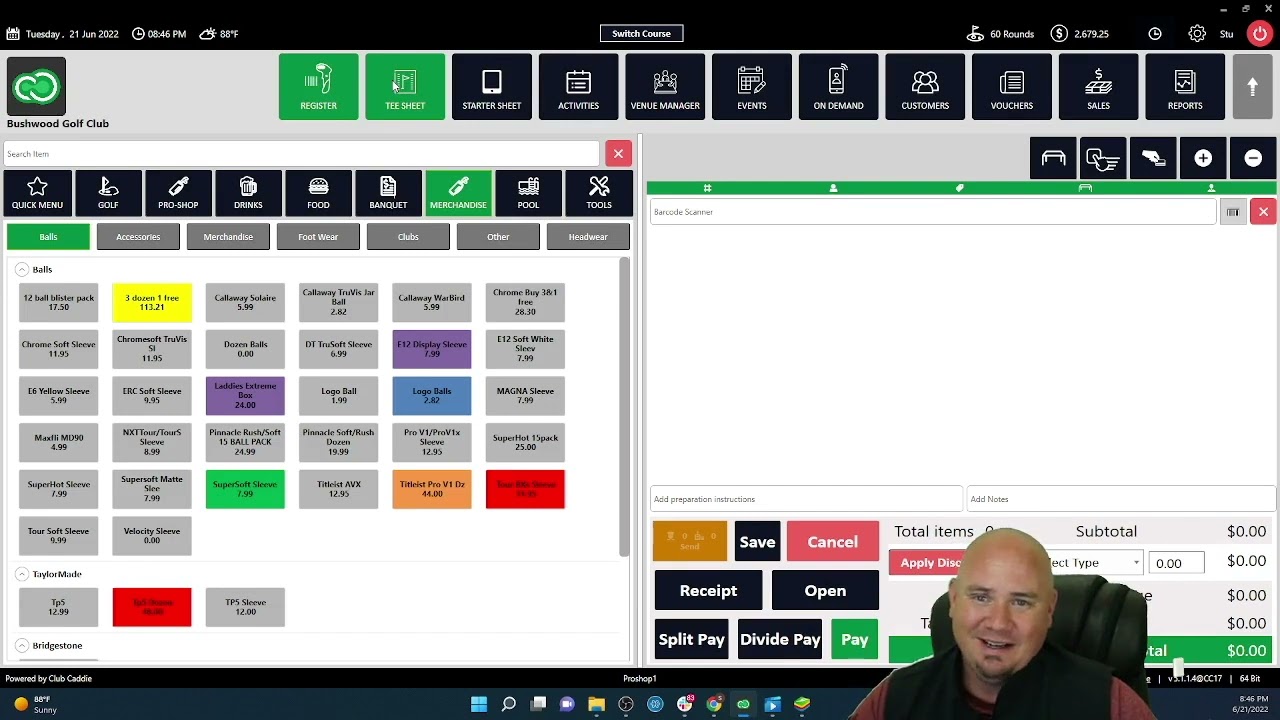Select the Food category
The width and height of the screenshot is (1280, 720).
coord(318,193)
